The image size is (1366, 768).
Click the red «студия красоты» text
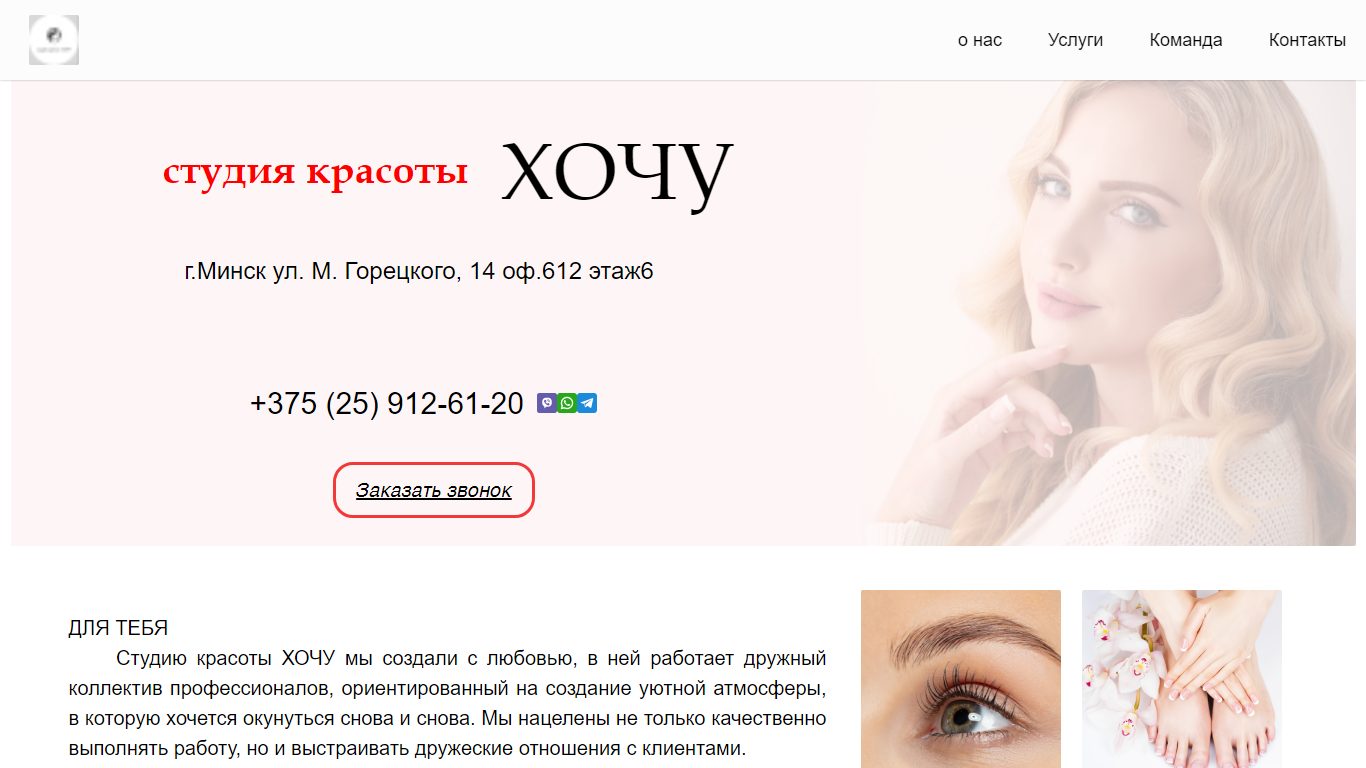[x=316, y=172]
